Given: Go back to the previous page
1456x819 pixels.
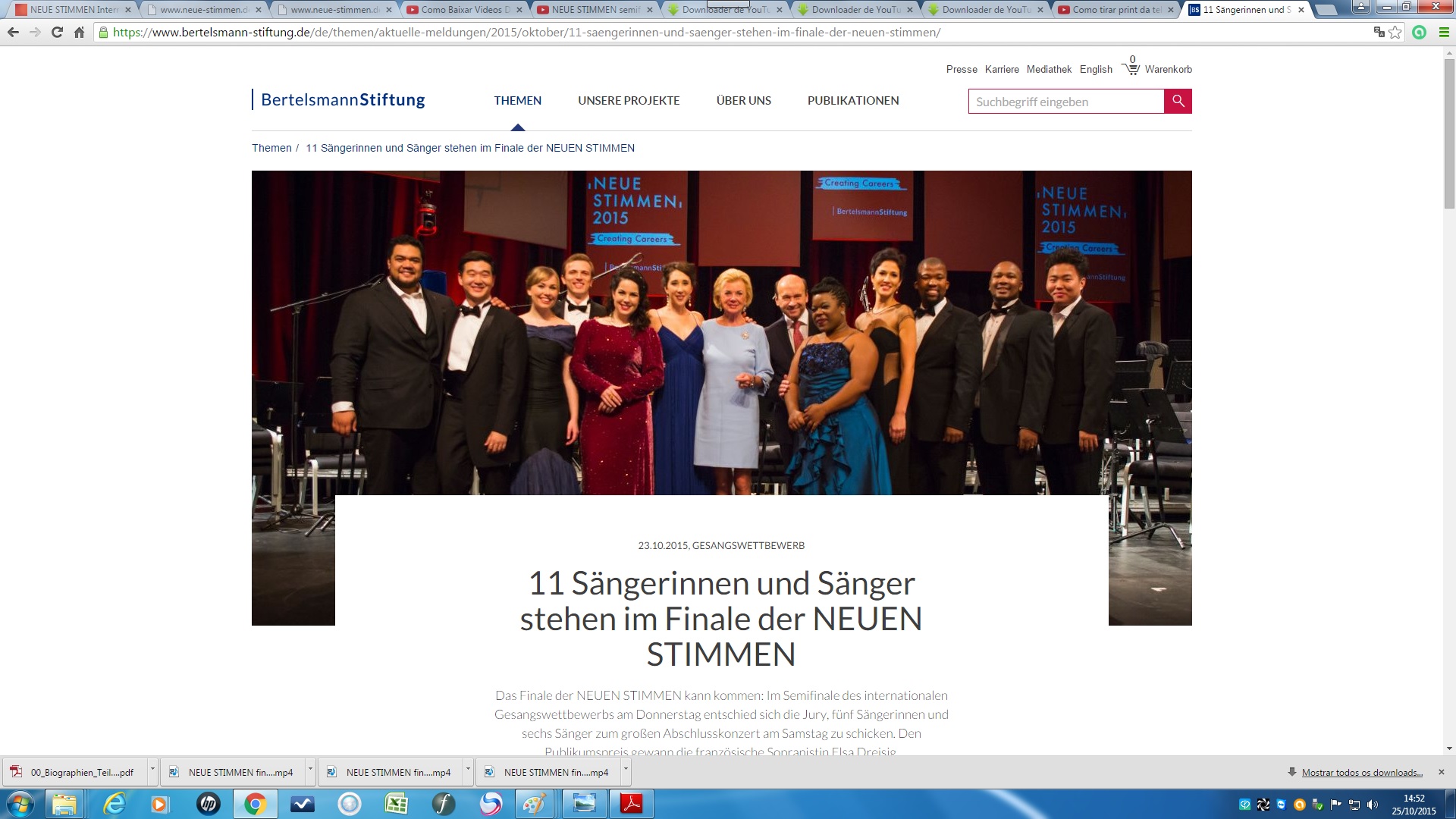Looking at the screenshot, I should (x=13, y=33).
